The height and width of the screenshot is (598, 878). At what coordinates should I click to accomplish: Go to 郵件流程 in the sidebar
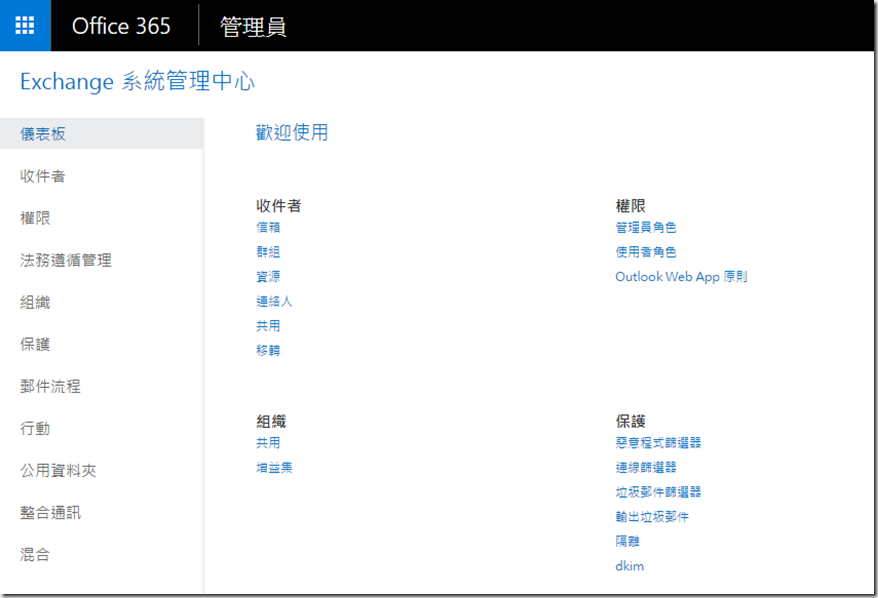click(x=50, y=386)
